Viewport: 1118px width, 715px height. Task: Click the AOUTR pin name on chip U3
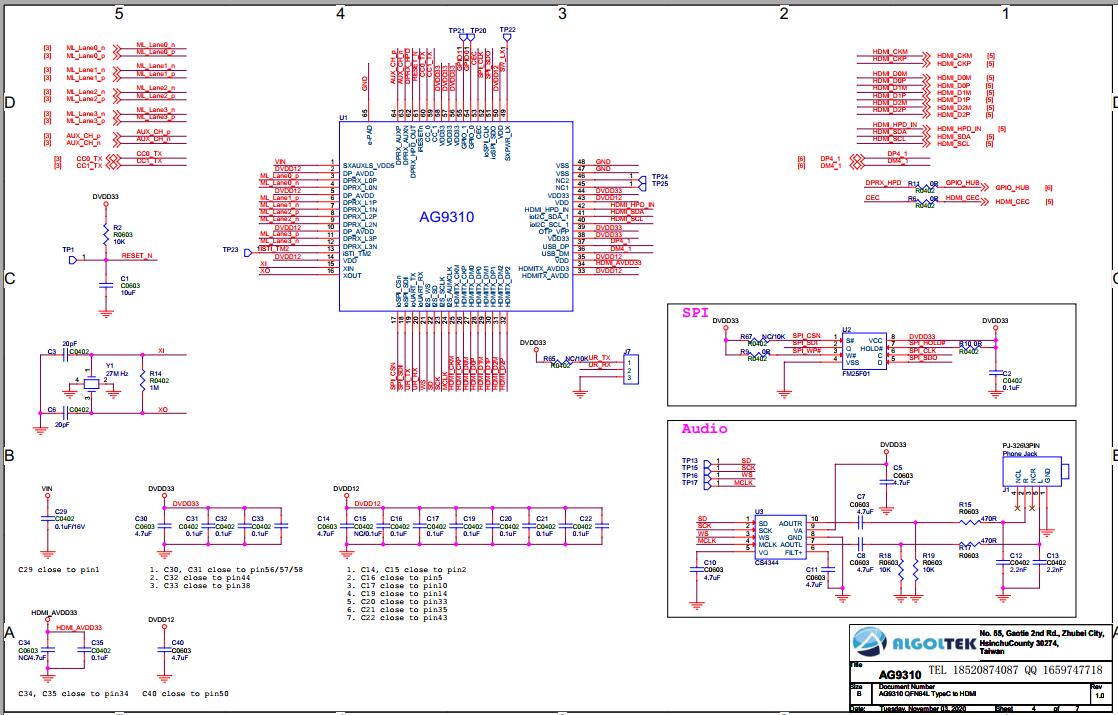(790, 523)
